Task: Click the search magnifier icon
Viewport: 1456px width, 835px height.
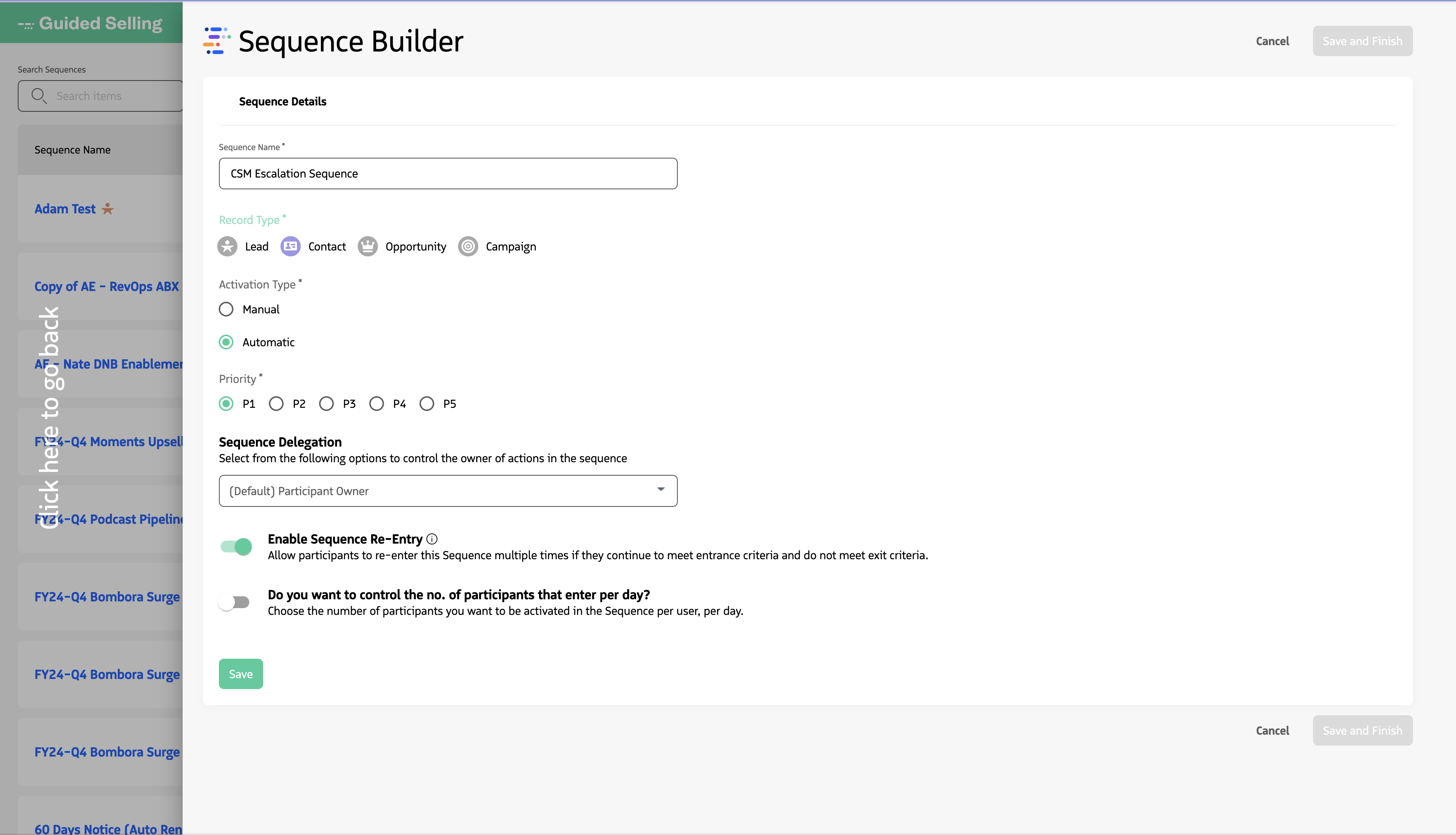Action: [38, 96]
